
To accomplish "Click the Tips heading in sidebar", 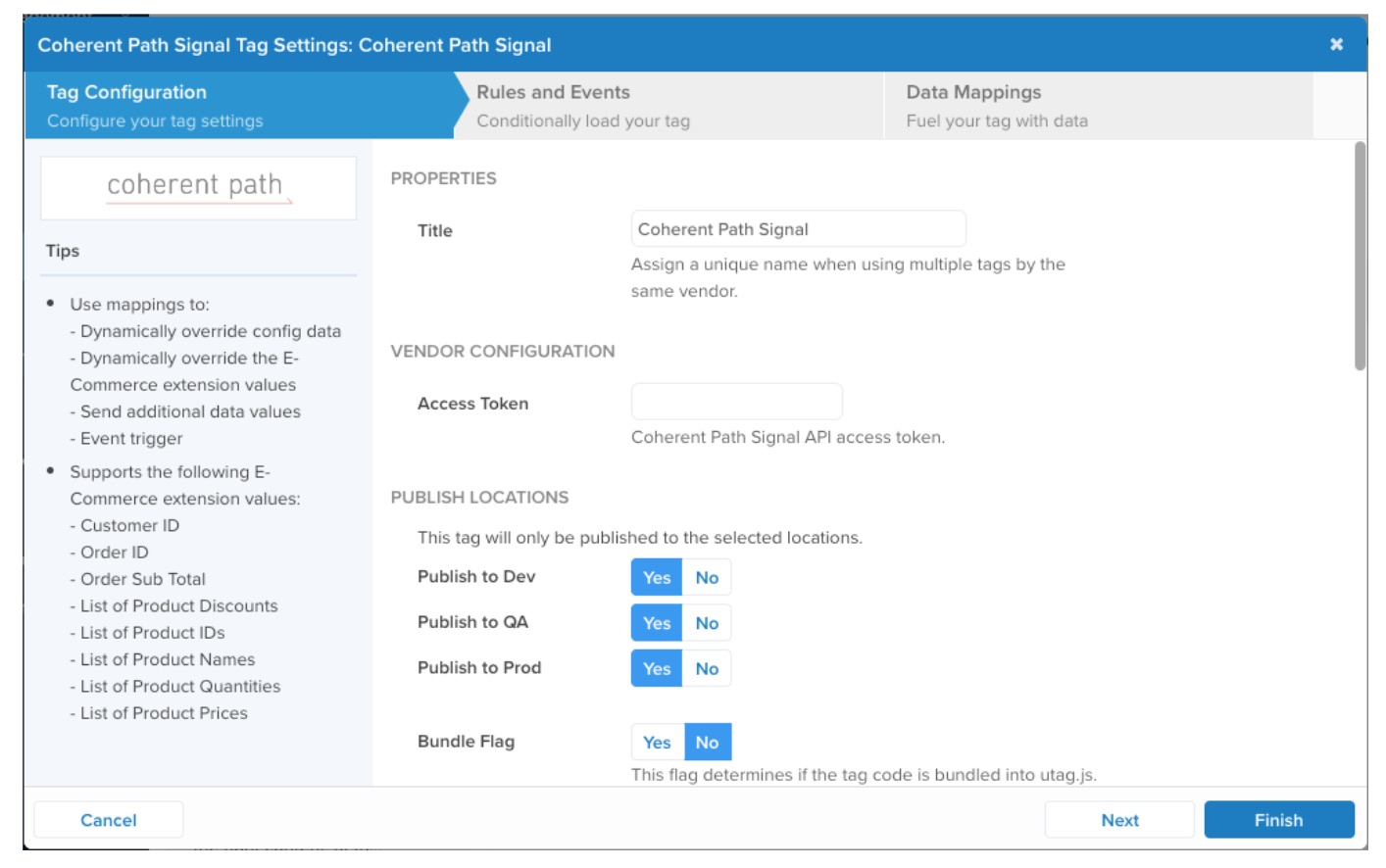I will pyautogui.click(x=63, y=251).
